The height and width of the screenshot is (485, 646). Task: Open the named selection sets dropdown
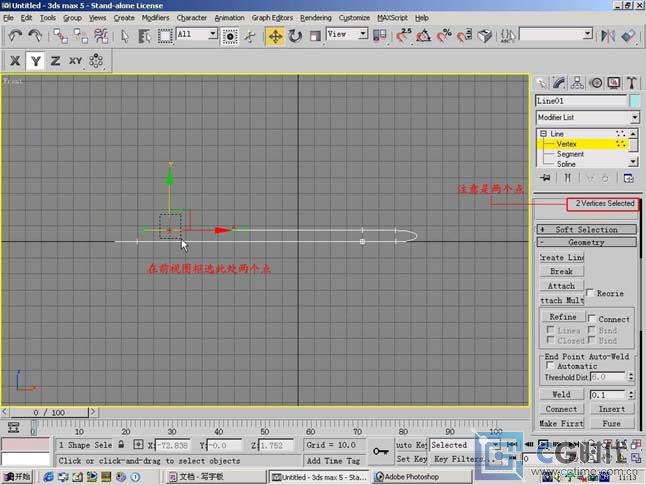tap(588, 34)
